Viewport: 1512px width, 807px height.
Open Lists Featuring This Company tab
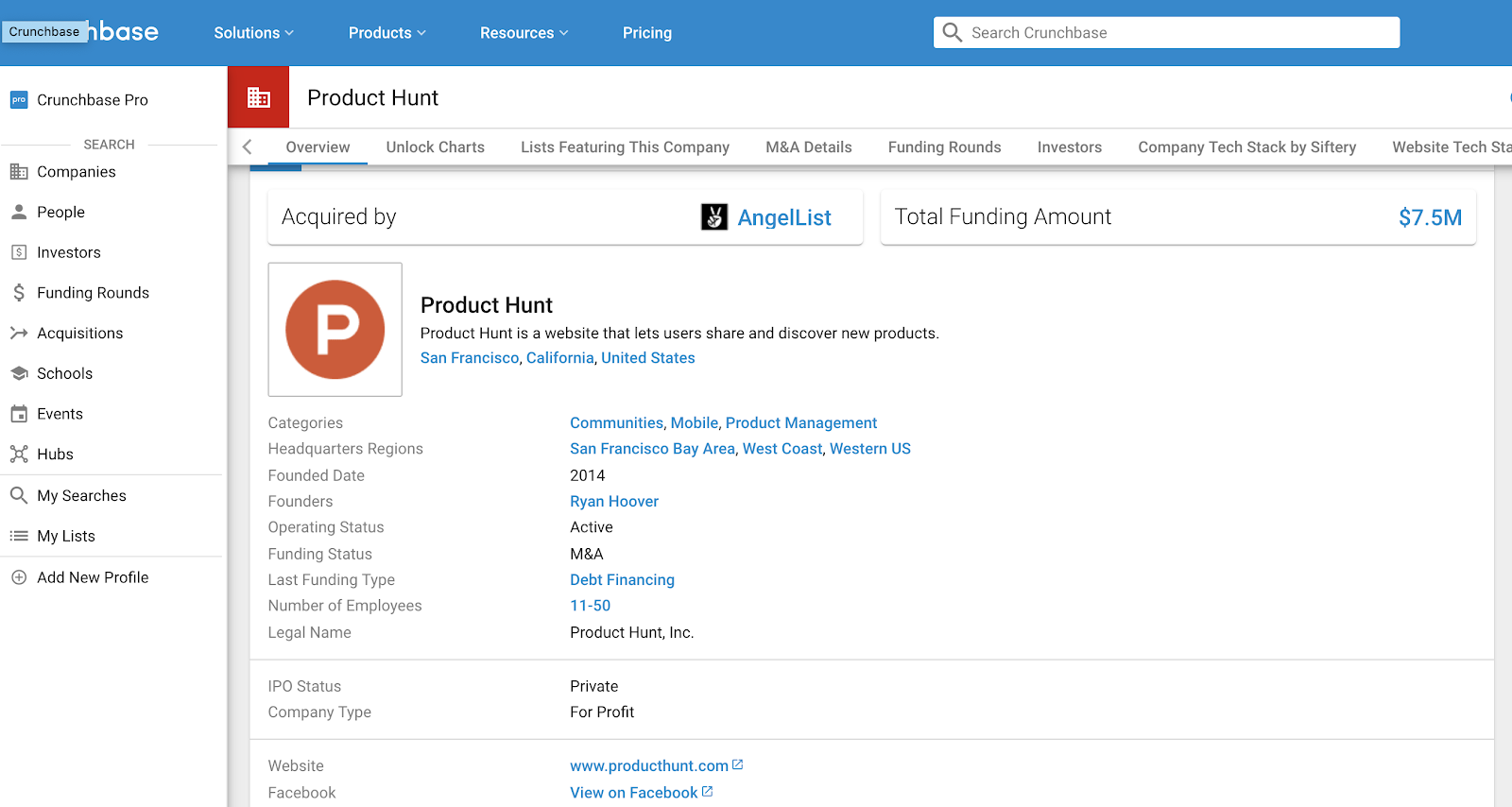click(x=626, y=147)
